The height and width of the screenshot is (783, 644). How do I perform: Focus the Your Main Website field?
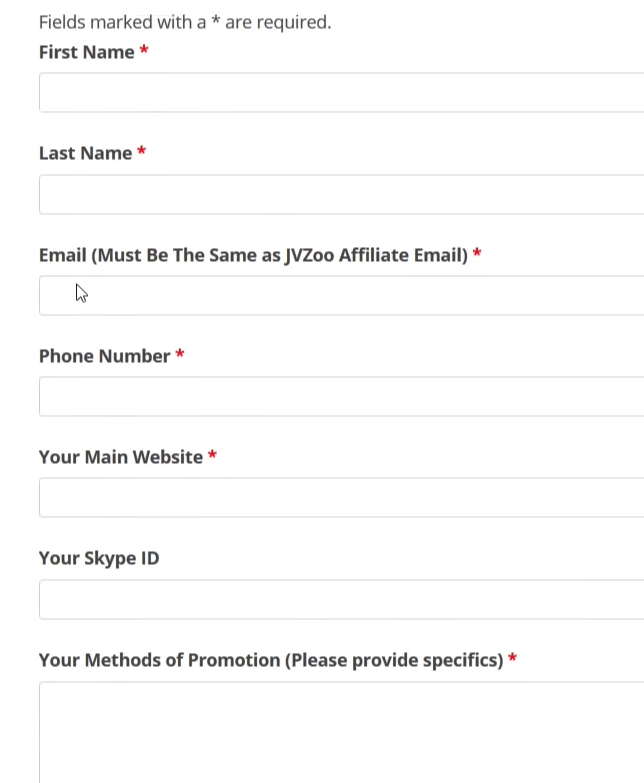[x=340, y=497]
